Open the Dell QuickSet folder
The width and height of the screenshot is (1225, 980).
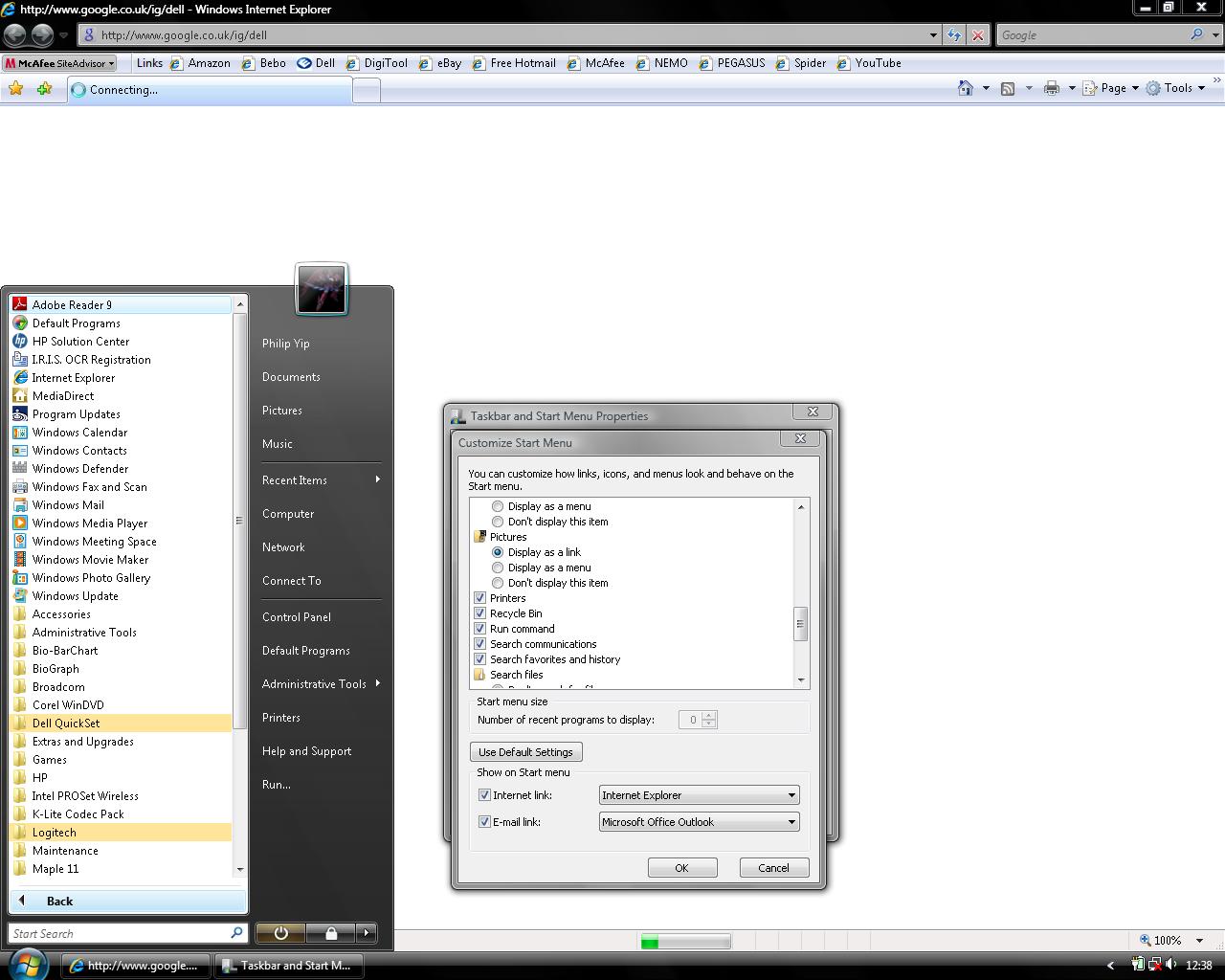click(121, 723)
